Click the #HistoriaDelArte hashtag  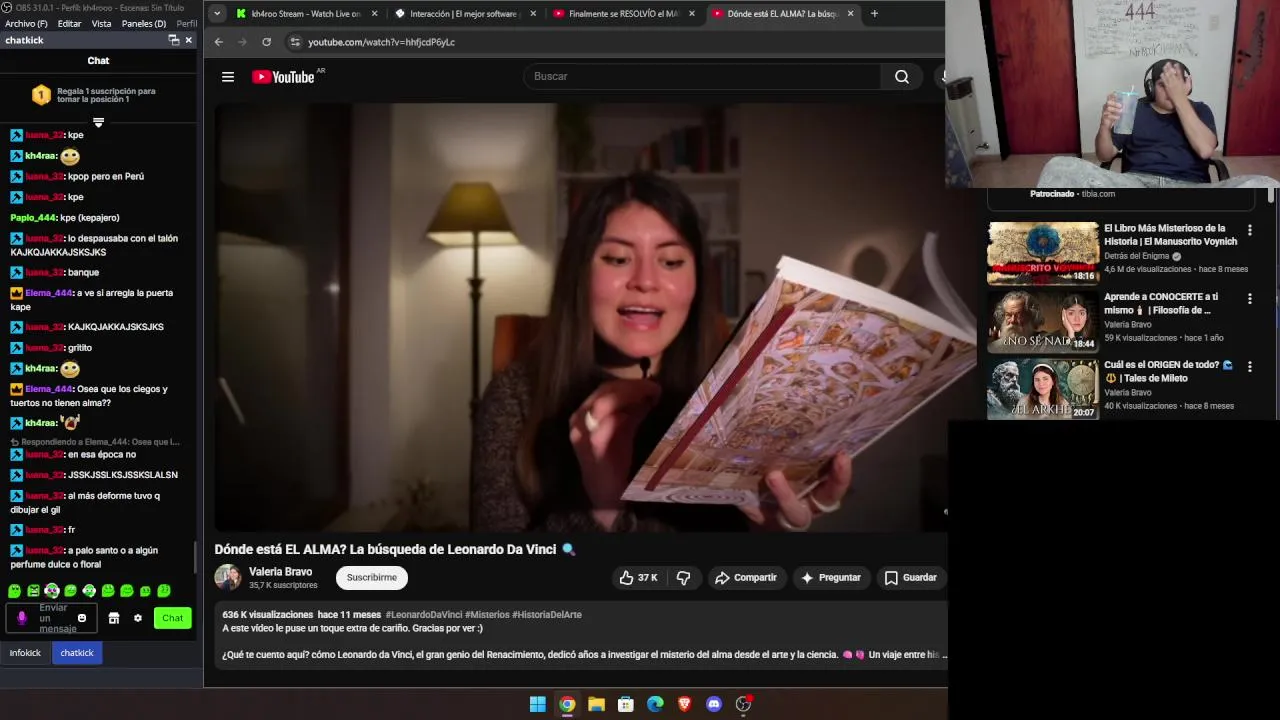tap(547, 615)
